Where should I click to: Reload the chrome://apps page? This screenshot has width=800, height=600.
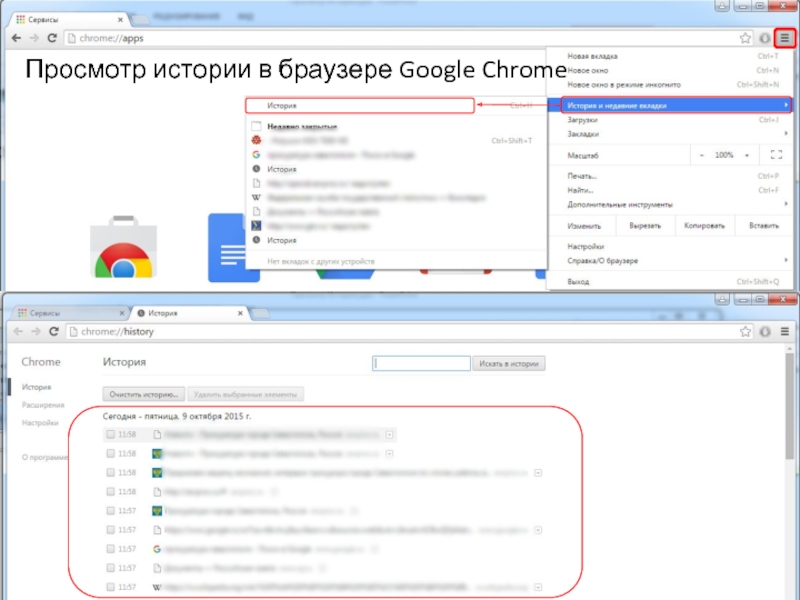click(x=52, y=38)
